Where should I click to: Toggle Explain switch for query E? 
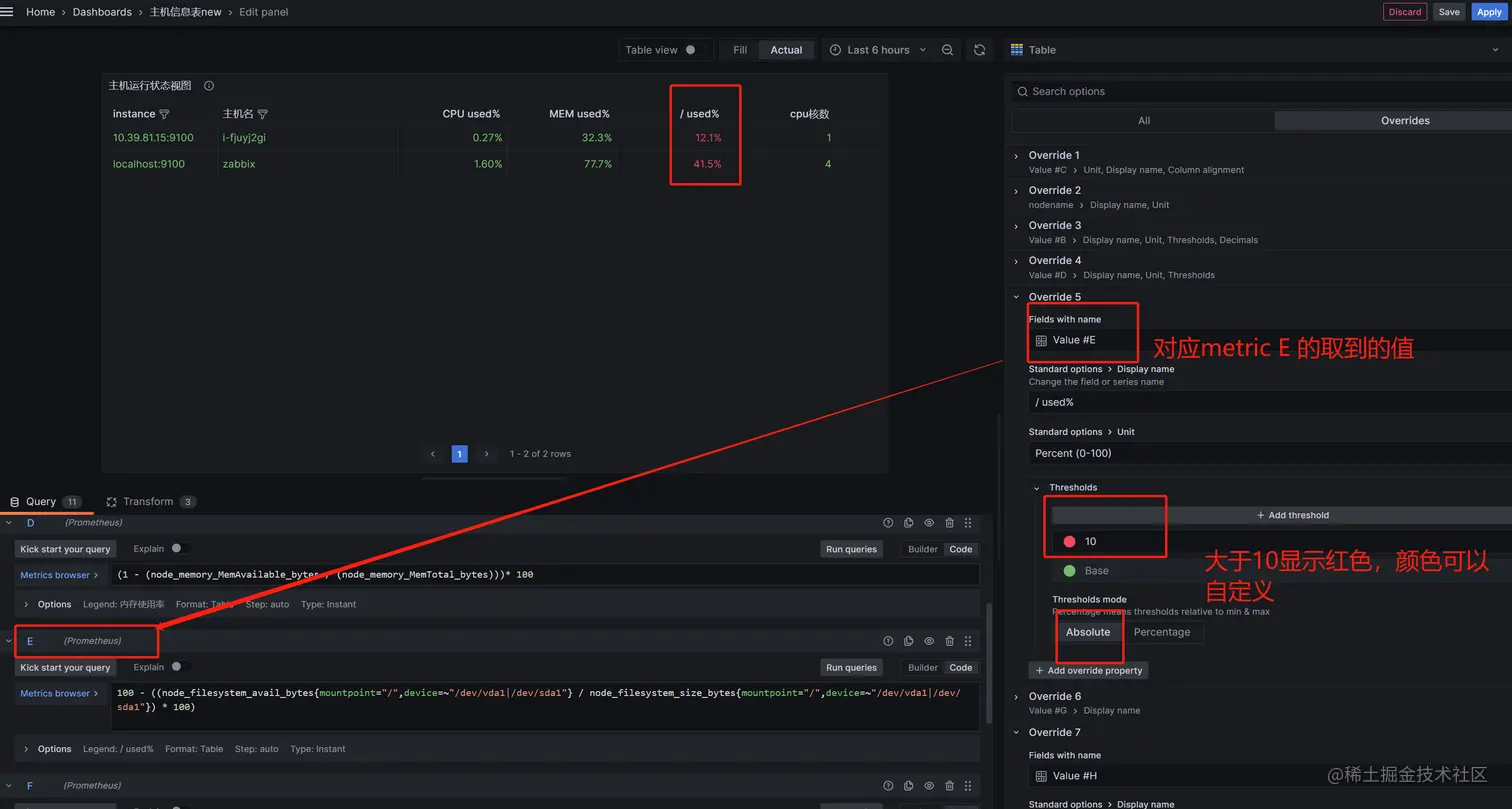[x=180, y=667]
